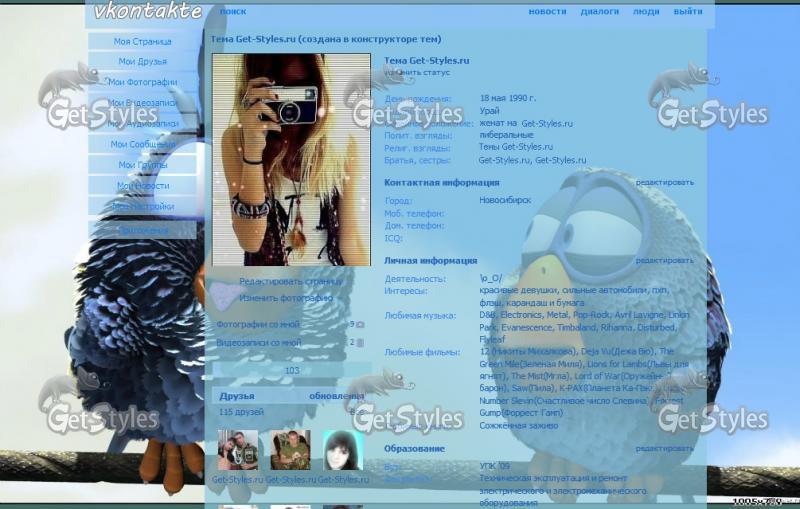Click the Урай hometown link
Image resolution: width=800 pixels, height=509 pixels.
click(489, 111)
